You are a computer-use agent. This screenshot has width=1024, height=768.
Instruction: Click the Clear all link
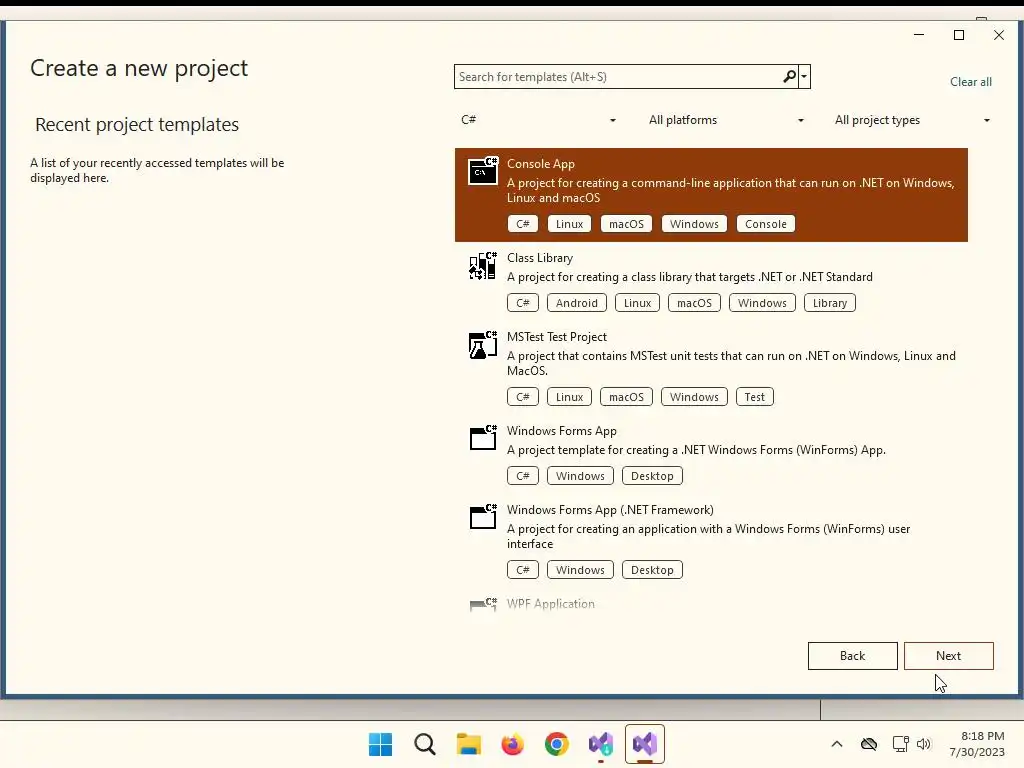[x=970, y=82]
